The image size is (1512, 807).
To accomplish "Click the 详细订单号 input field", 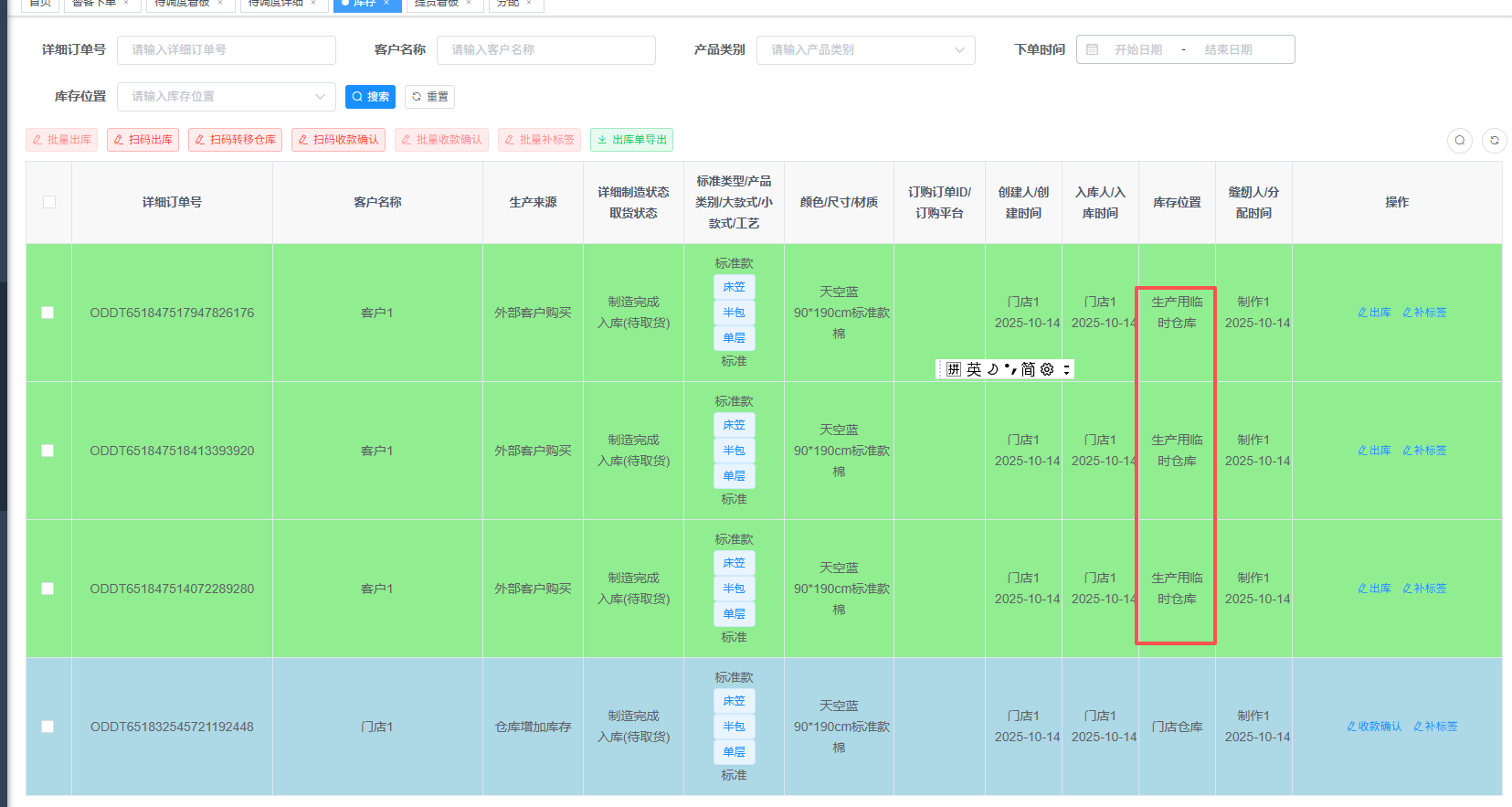I will 226,49.
